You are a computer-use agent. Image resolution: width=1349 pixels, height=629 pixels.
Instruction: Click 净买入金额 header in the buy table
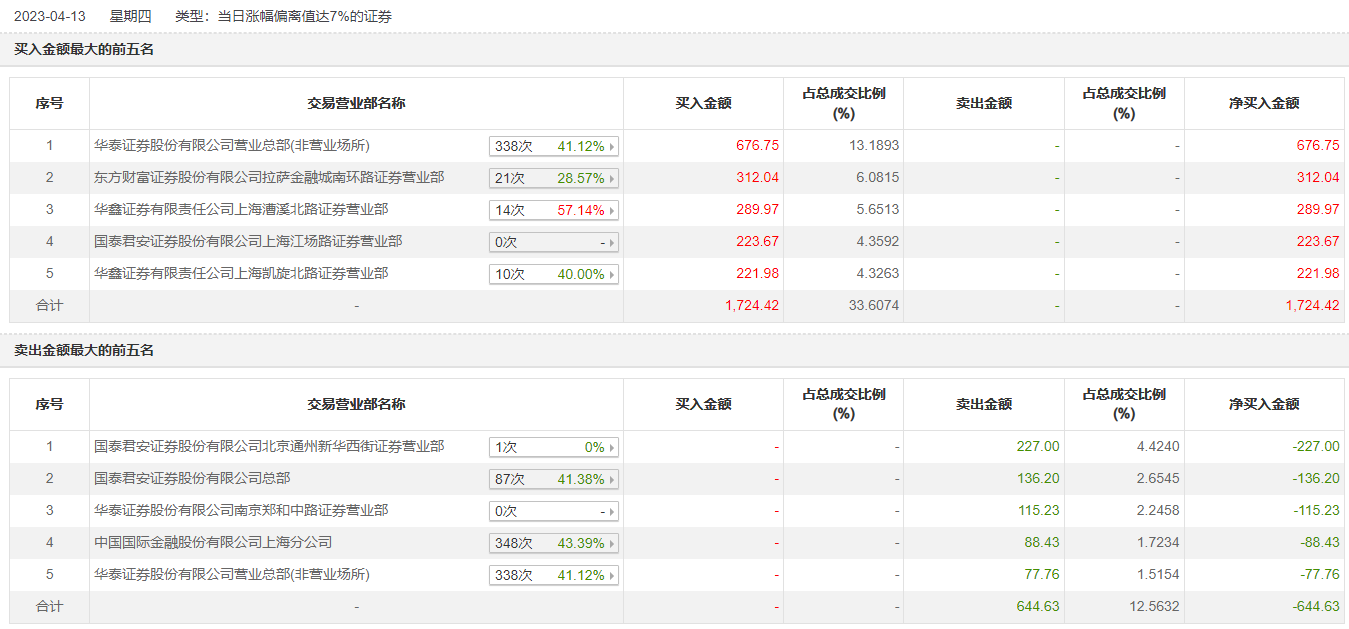click(x=1264, y=103)
